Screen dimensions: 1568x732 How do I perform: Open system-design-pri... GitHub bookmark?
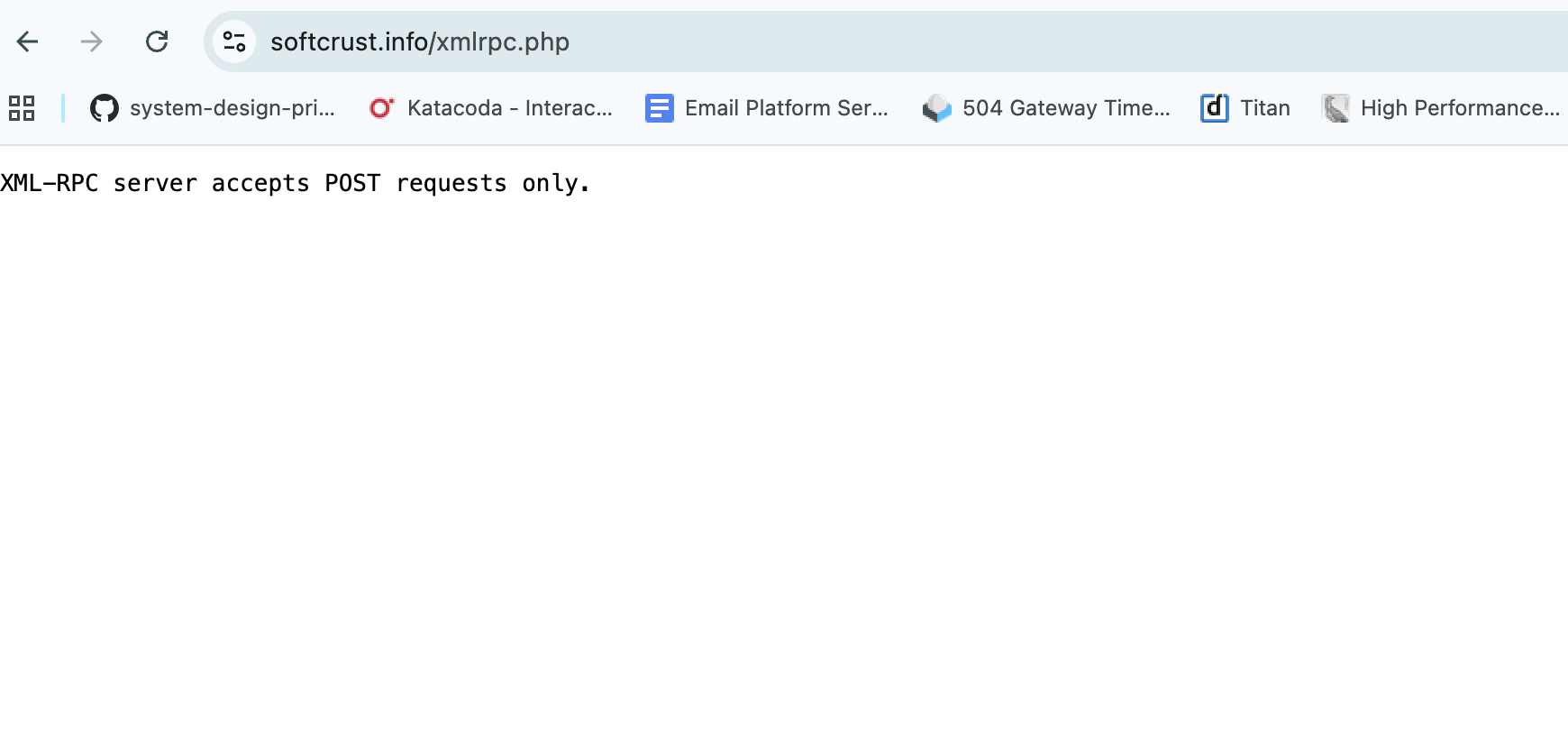click(213, 108)
